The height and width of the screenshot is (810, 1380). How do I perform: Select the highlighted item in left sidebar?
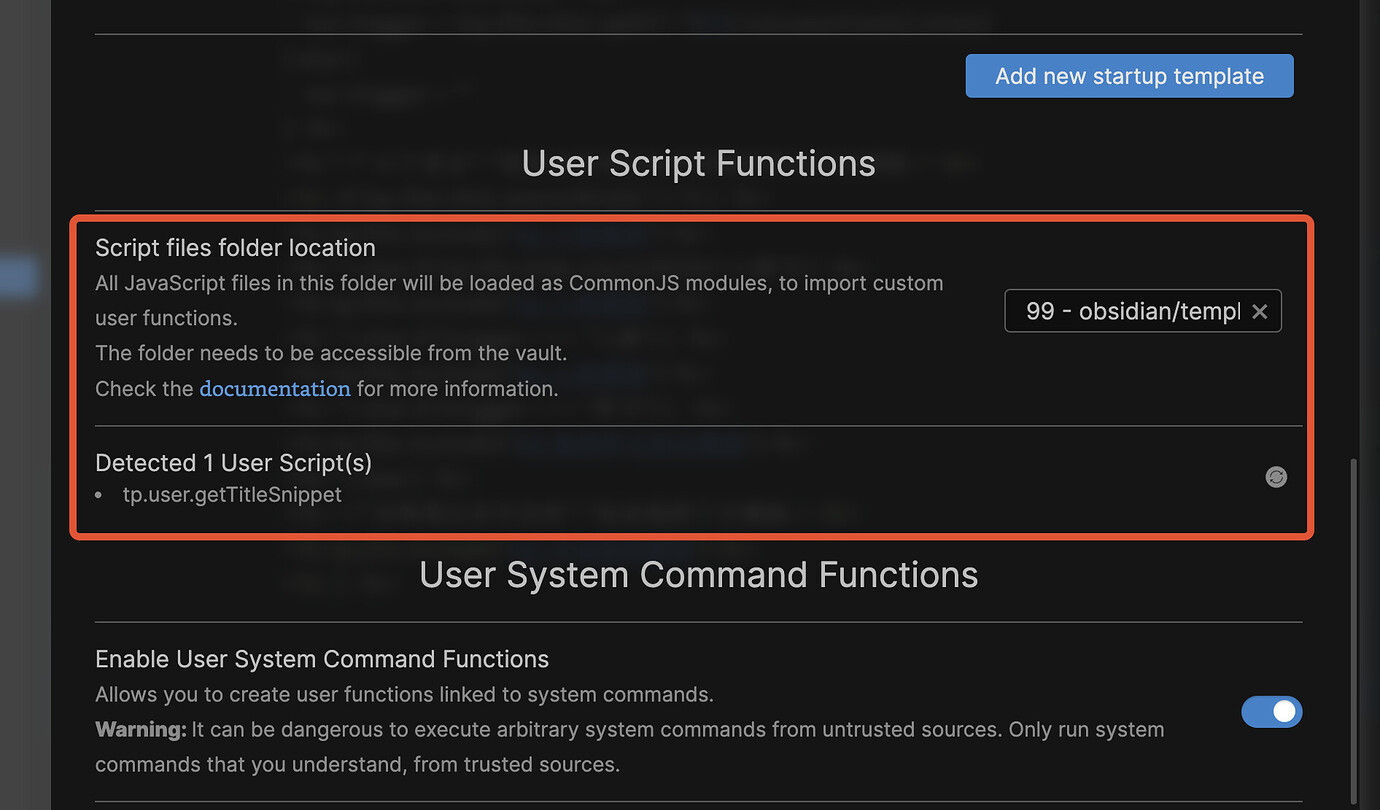pos(19,277)
